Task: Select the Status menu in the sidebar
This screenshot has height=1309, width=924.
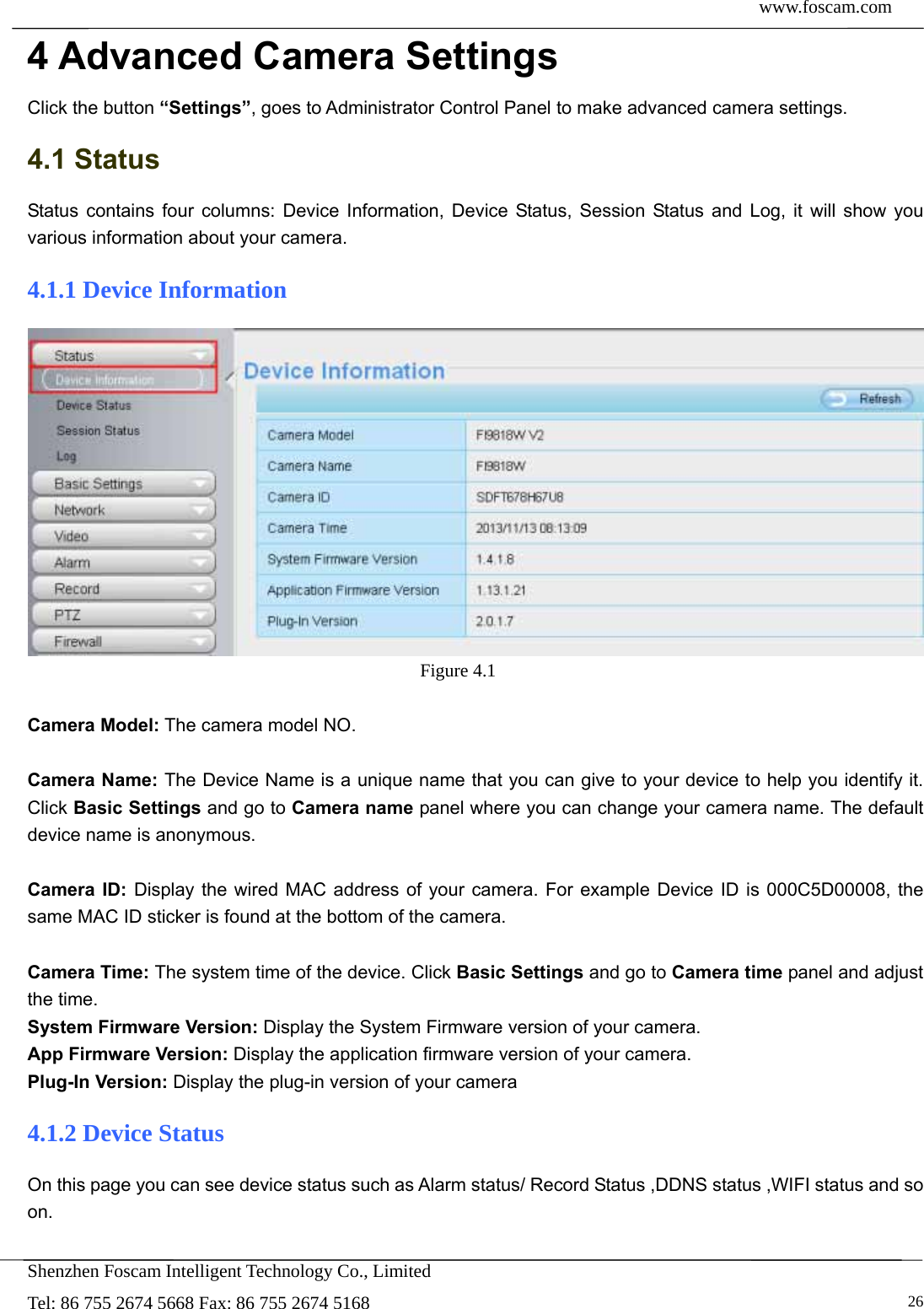Action: [x=118, y=354]
